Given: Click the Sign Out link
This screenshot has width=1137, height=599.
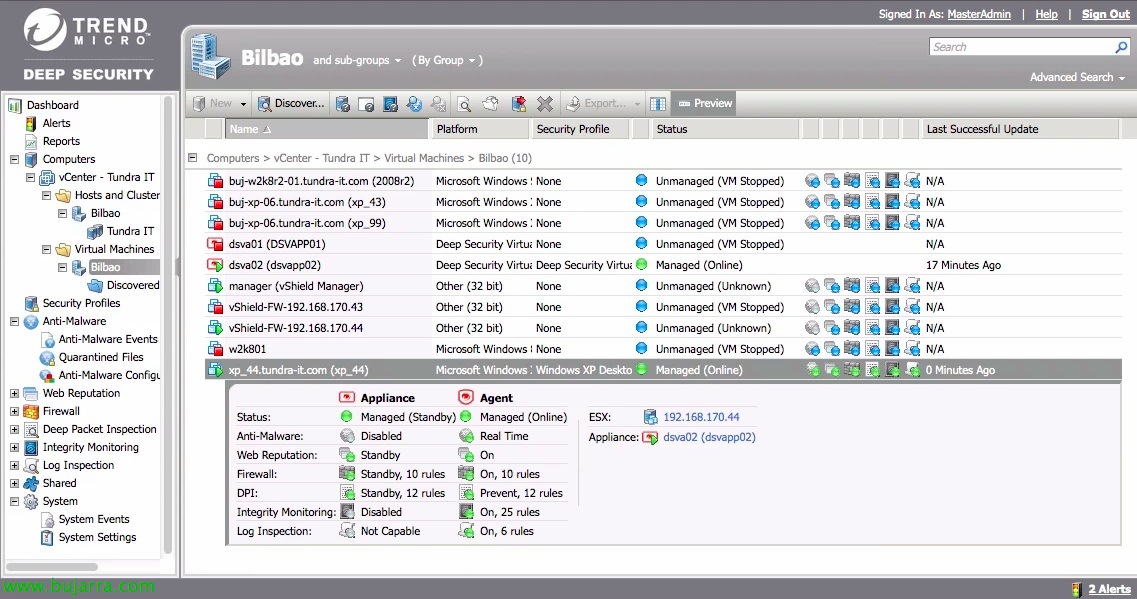Looking at the screenshot, I should (x=1106, y=15).
